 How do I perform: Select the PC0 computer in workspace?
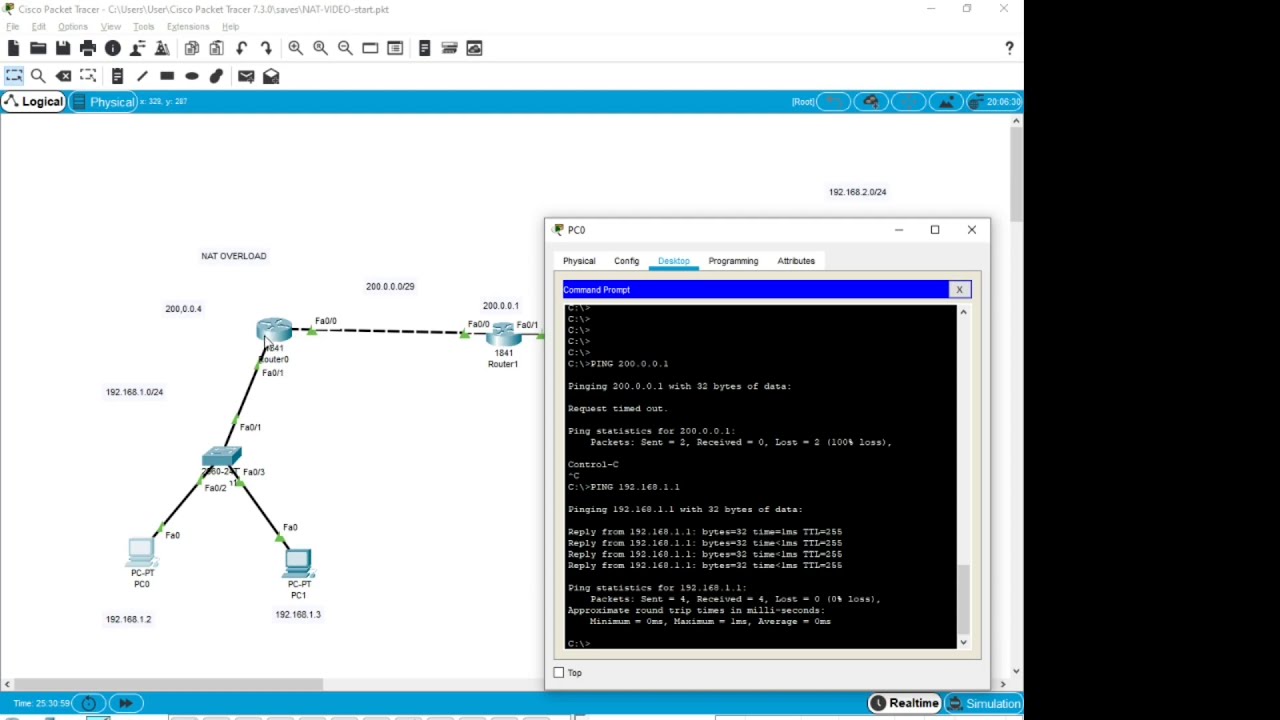click(x=141, y=553)
